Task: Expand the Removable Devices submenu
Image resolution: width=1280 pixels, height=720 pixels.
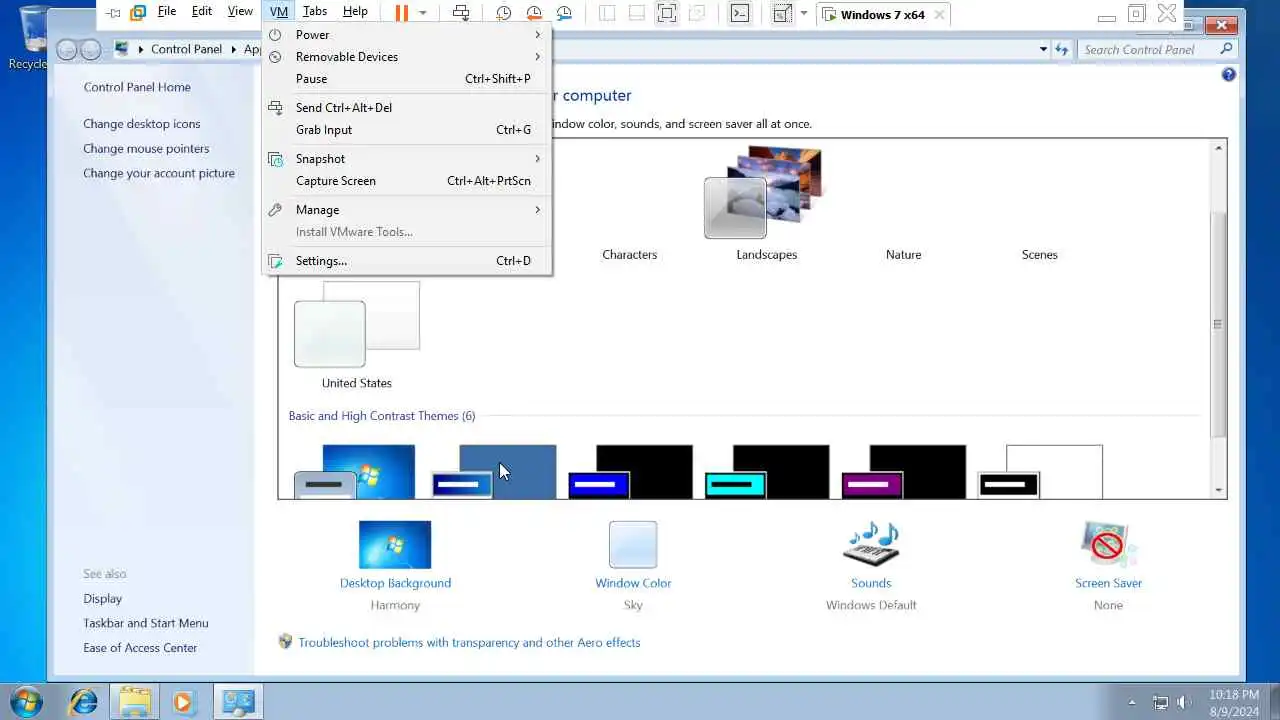Action: (x=406, y=57)
